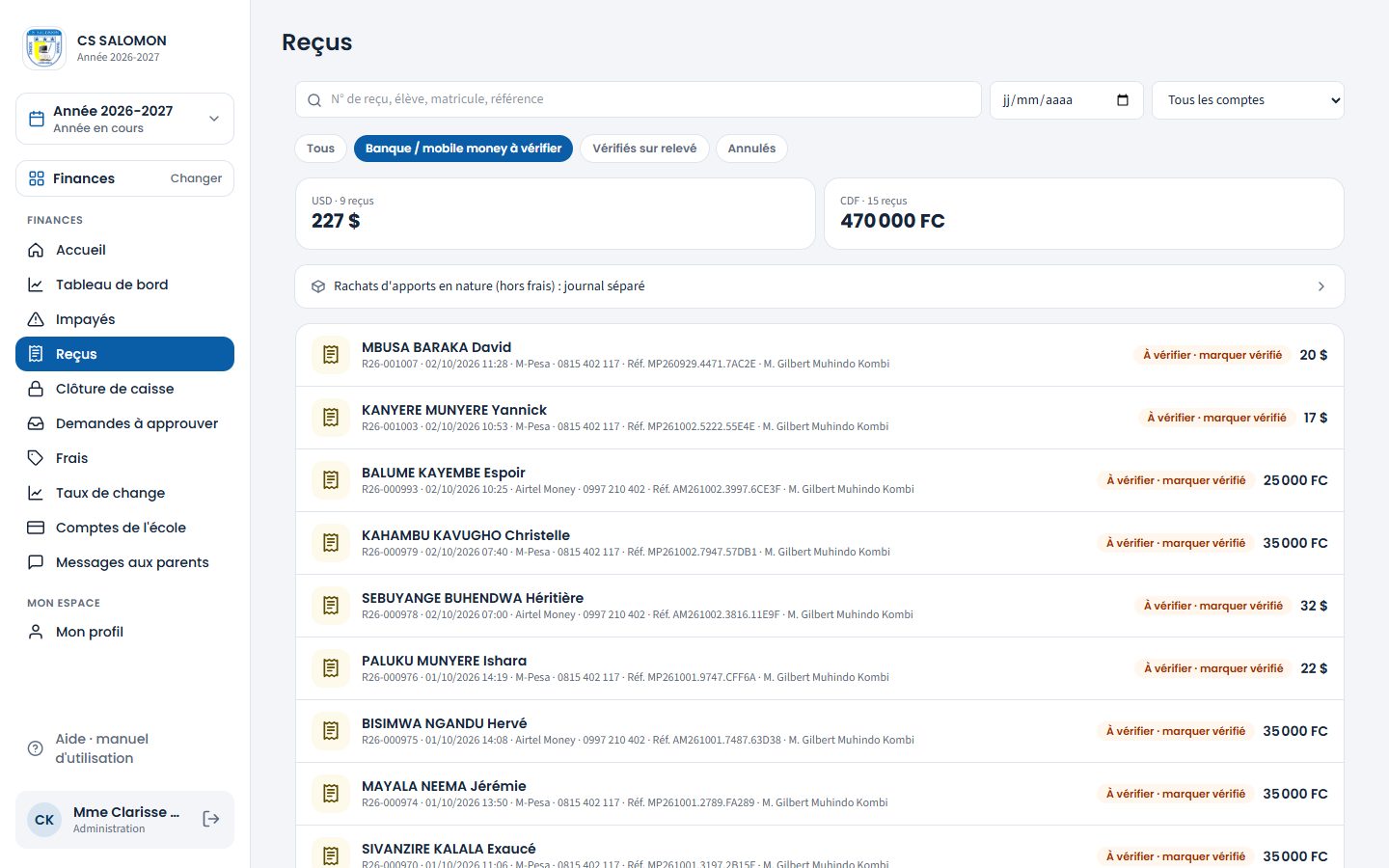Mark MBUSA BARAKA David receipt as verified
Screen dimensions: 1389x868
click(x=1212, y=355)
